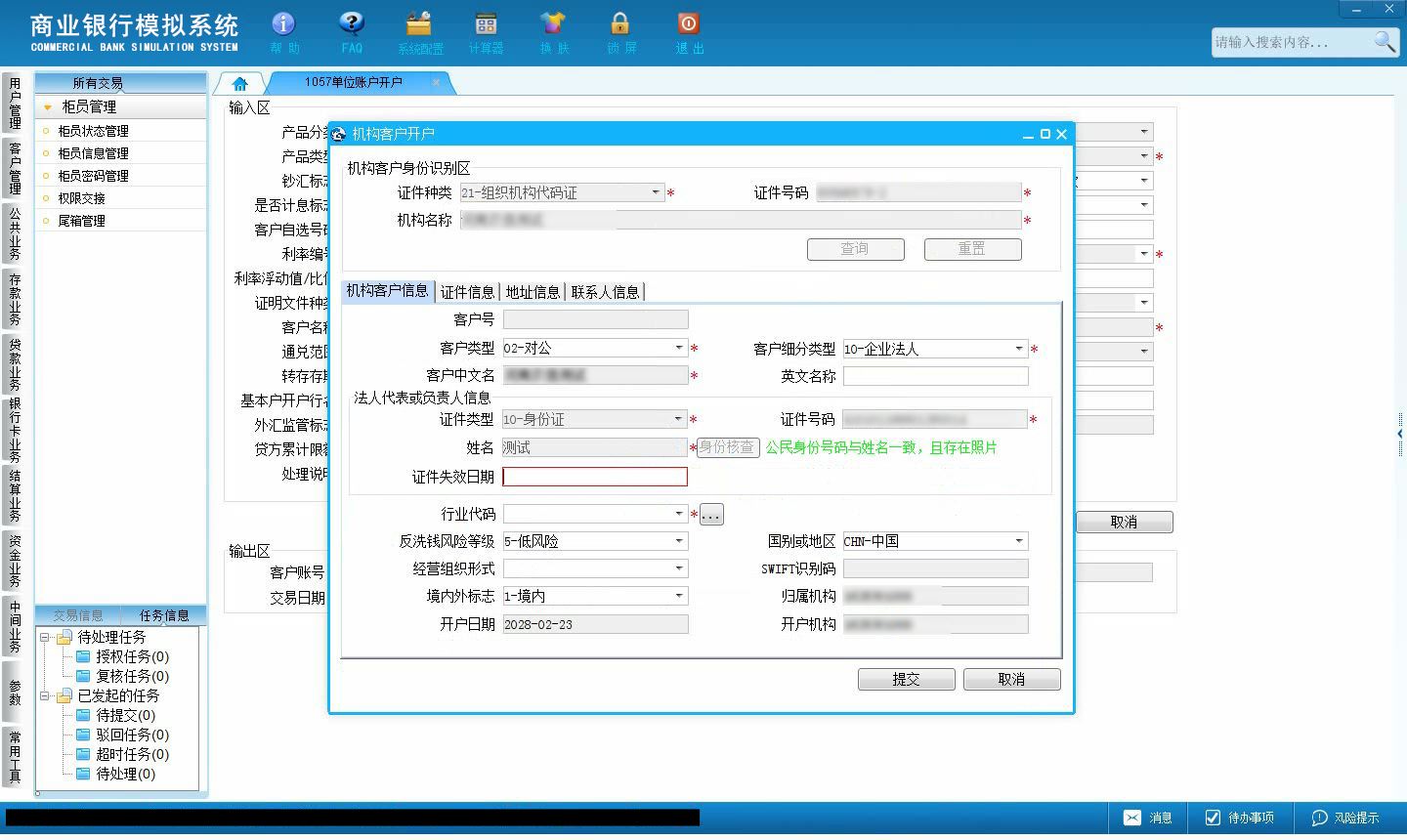Open the 银行卡业务 side tab
This screenshot has height=840, width=1407.
(x=15, y=431)
